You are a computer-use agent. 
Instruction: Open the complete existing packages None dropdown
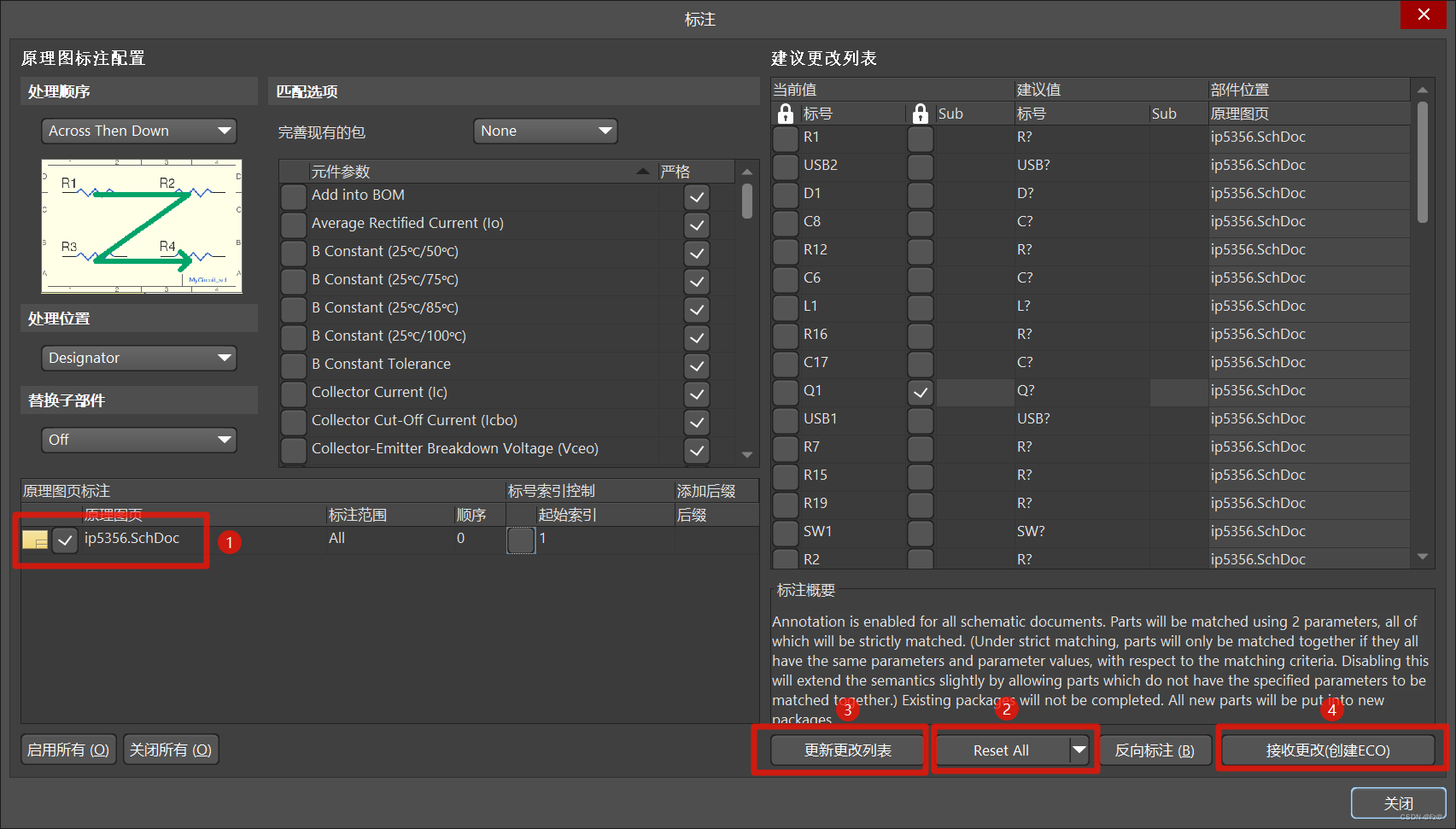point(545,131)
